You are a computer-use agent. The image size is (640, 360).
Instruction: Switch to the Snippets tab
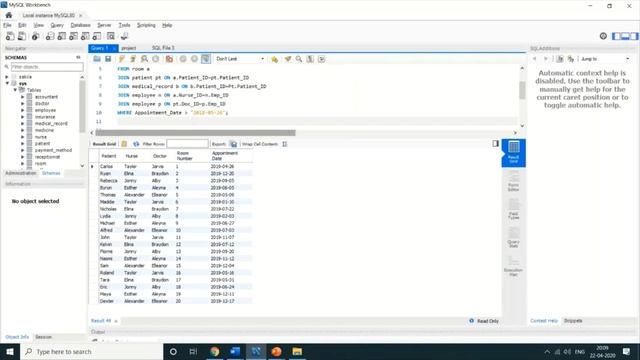click(573, 321)
